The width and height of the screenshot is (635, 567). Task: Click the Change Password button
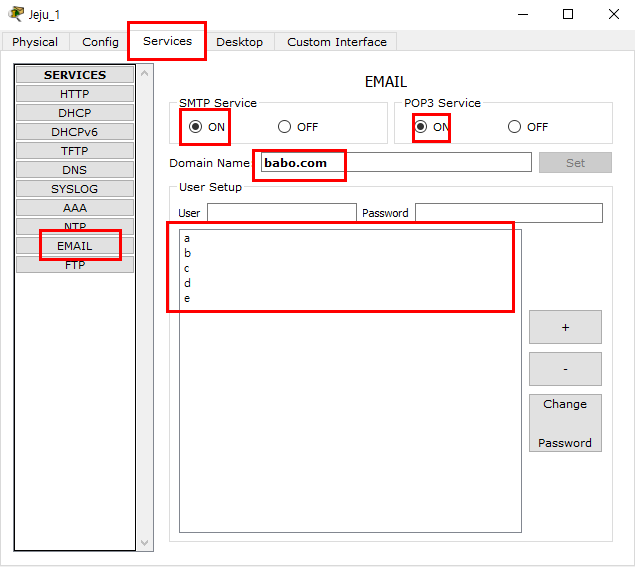[565, 423]
